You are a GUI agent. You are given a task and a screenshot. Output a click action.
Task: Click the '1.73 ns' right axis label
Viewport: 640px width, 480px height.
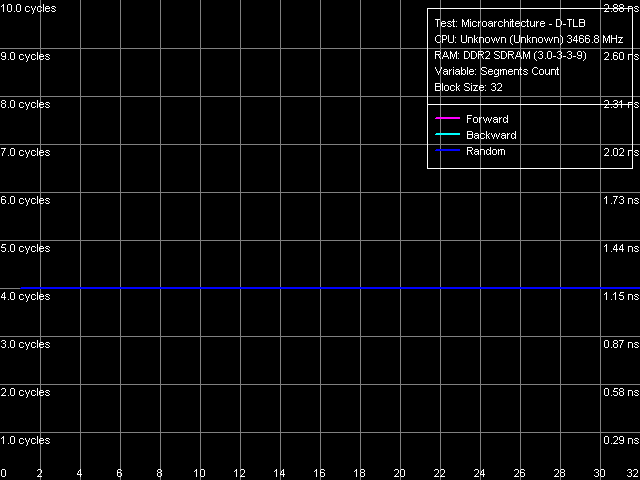(621, 200)
